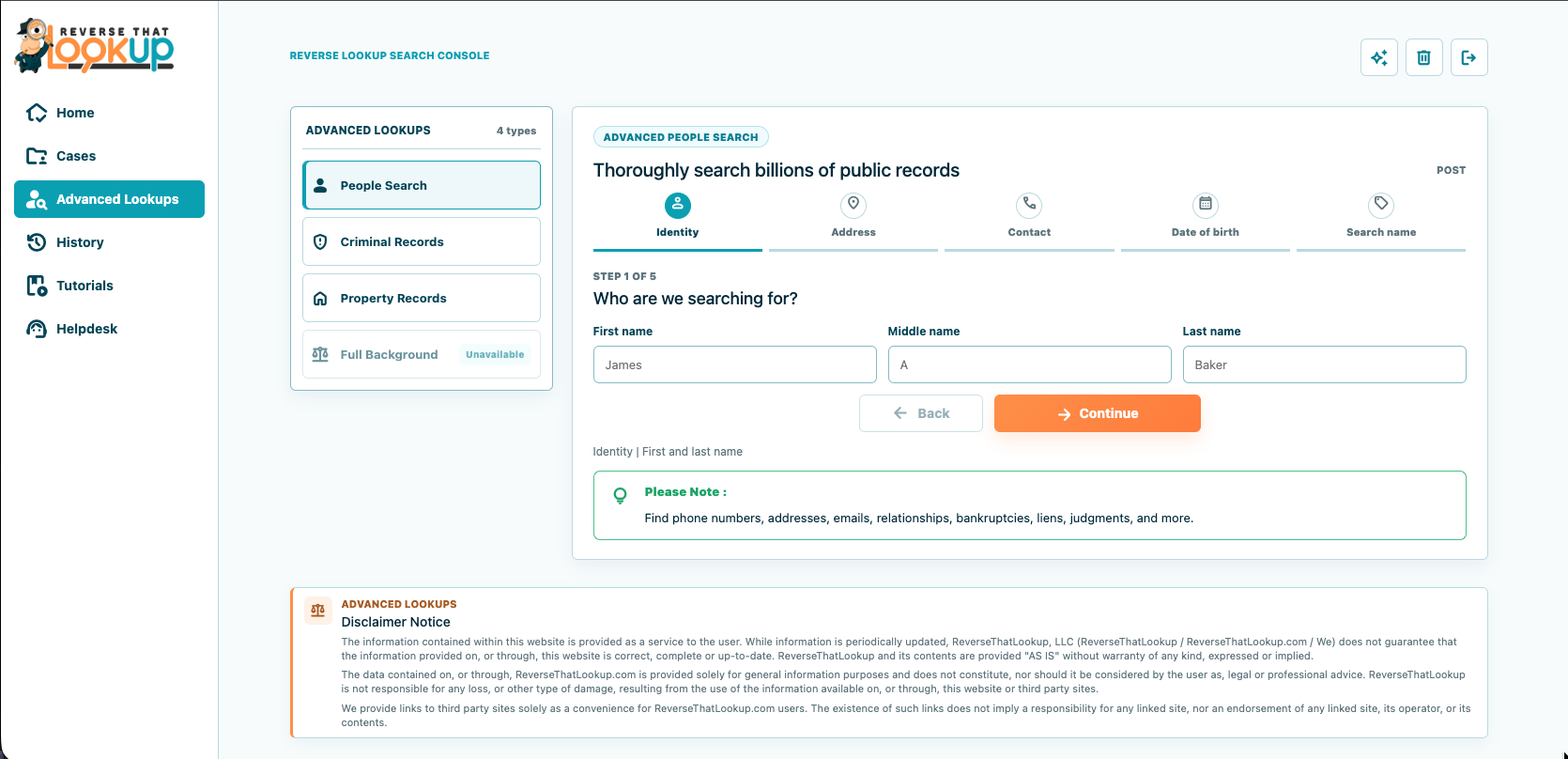The width and height of the screenshot is (1568, 759).
Task: Click the Contact step phone icon
Action: pyautogui.click(x=1029, y=205)
